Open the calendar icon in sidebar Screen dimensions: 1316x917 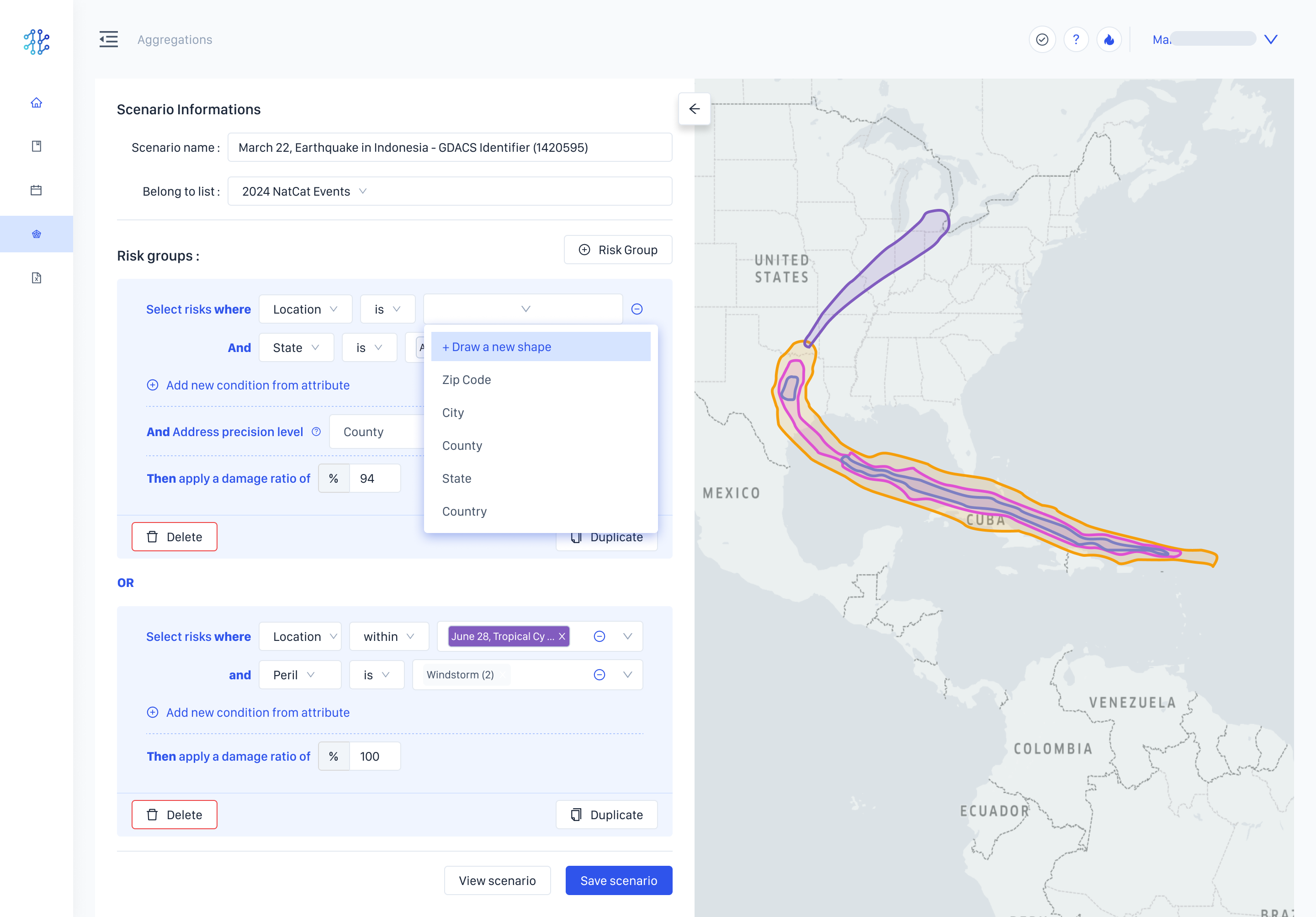[36, 190]
